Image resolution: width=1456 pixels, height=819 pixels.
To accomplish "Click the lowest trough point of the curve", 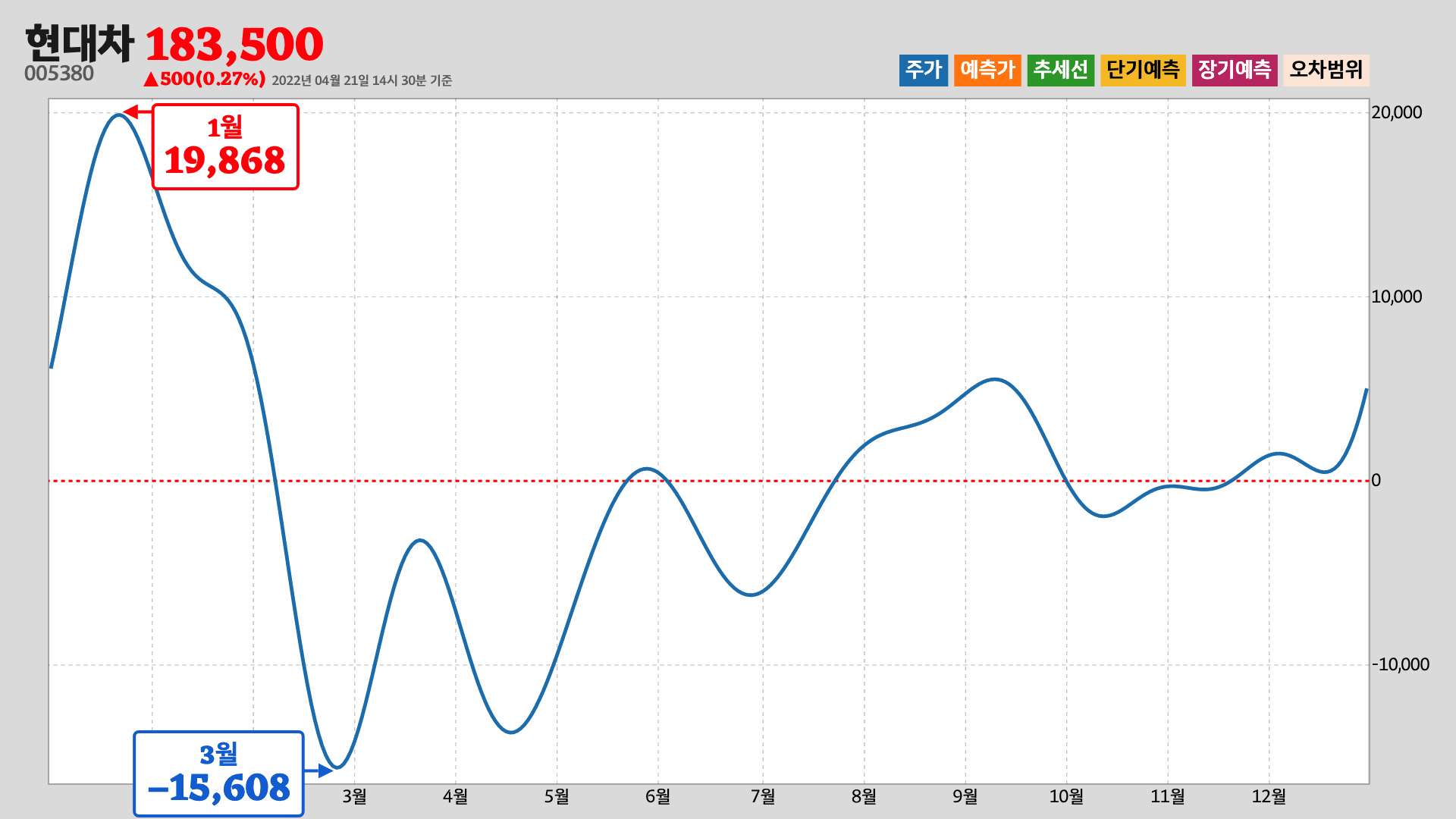I will point(338,767).
